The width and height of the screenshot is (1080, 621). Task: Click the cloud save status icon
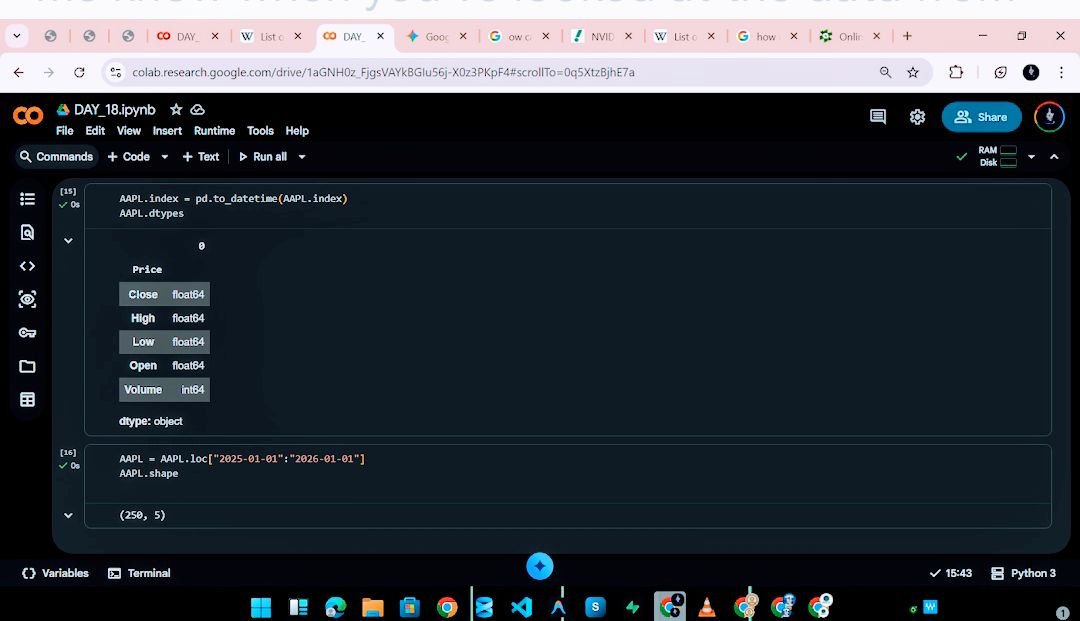pyautogui.click(x=198, y=109)
